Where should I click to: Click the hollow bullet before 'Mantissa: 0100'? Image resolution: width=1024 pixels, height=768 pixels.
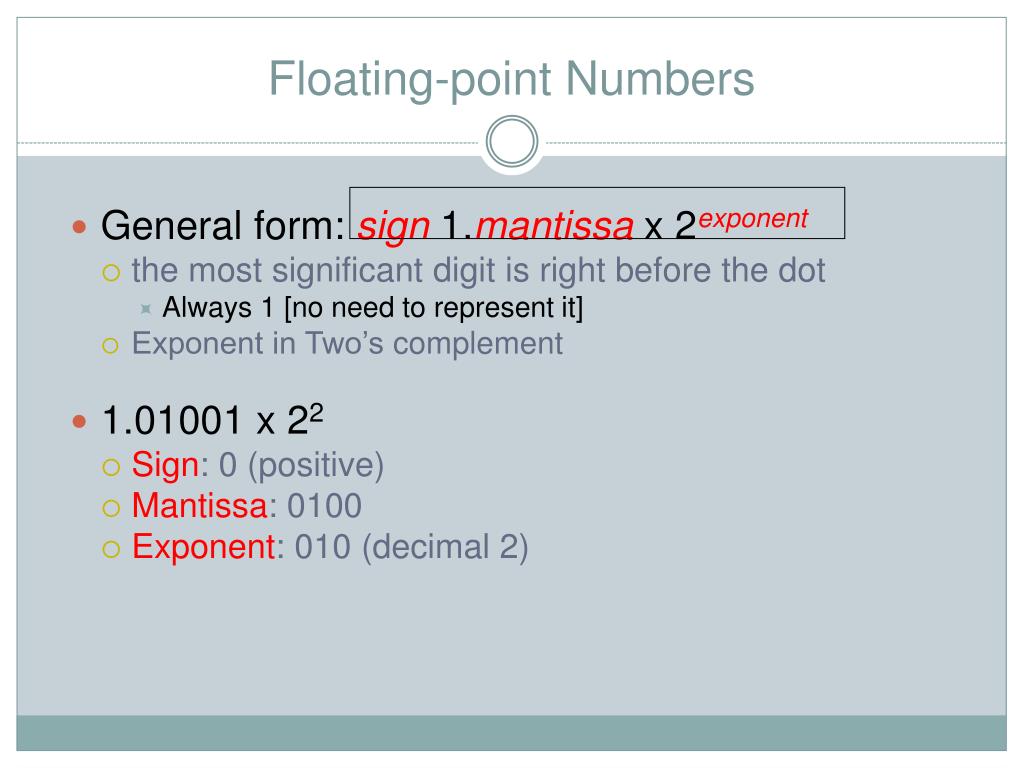coord(112,508)
